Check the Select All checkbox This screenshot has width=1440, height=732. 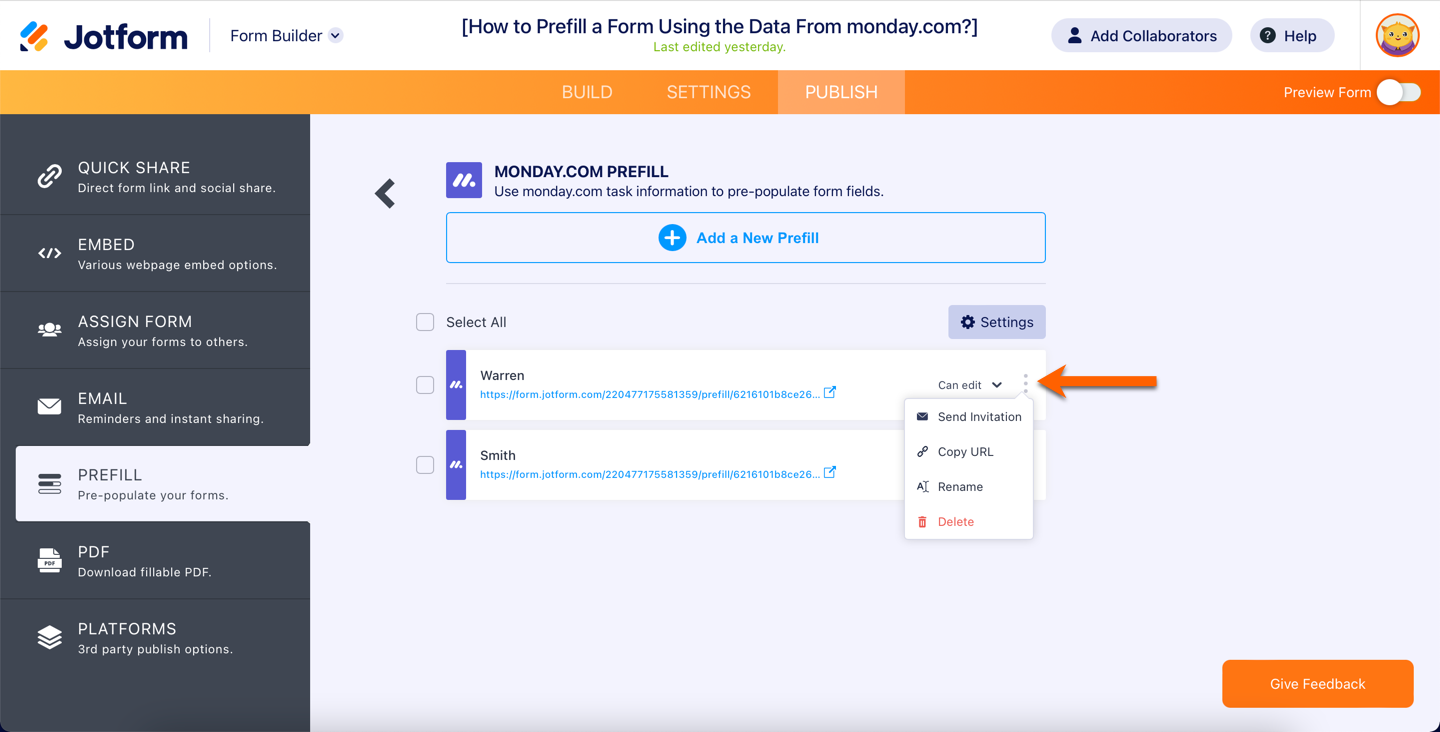pos(425,322)
